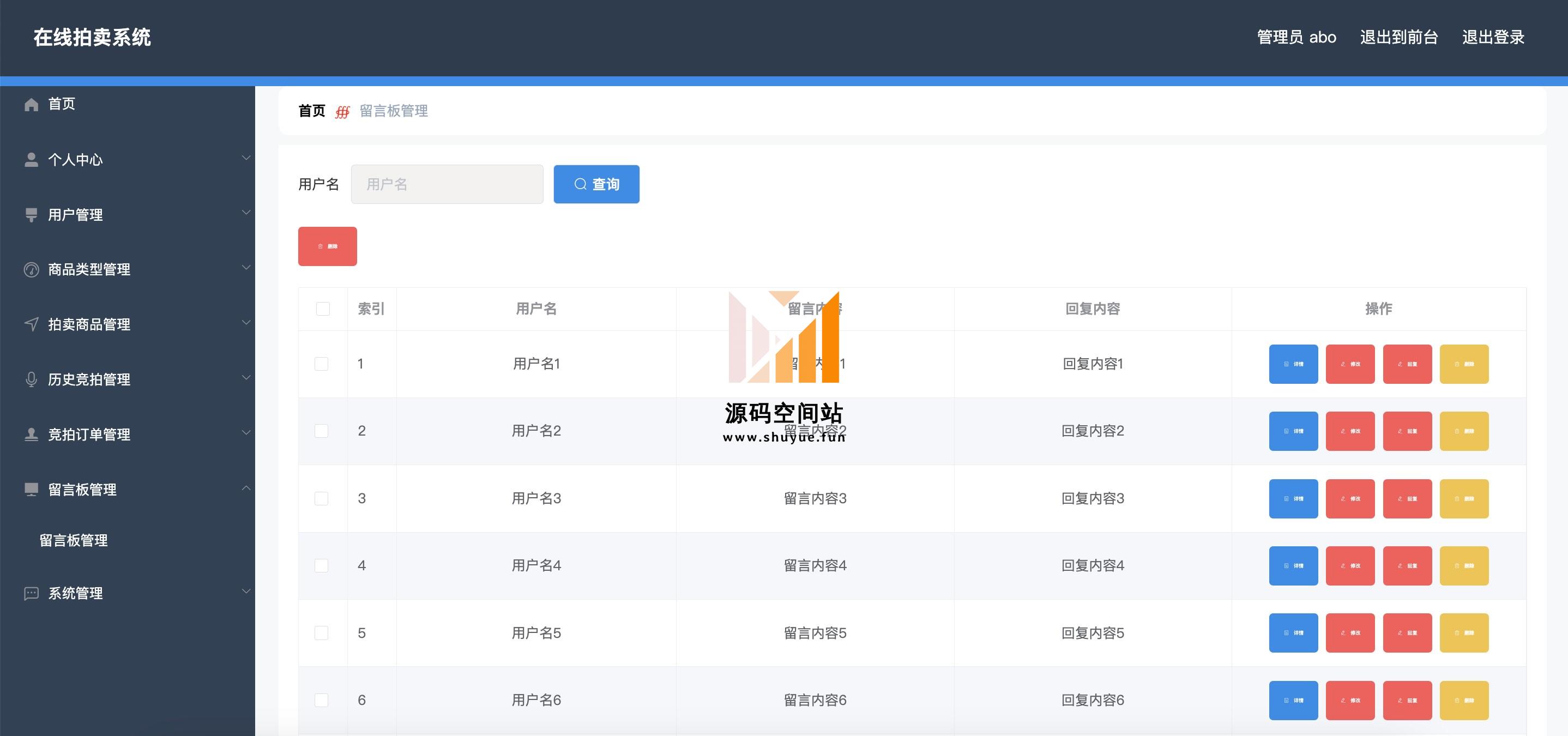1568x736 pixels.
Task: Click the chat bubble icon beside 系统管理
Action: coord(31,594)
